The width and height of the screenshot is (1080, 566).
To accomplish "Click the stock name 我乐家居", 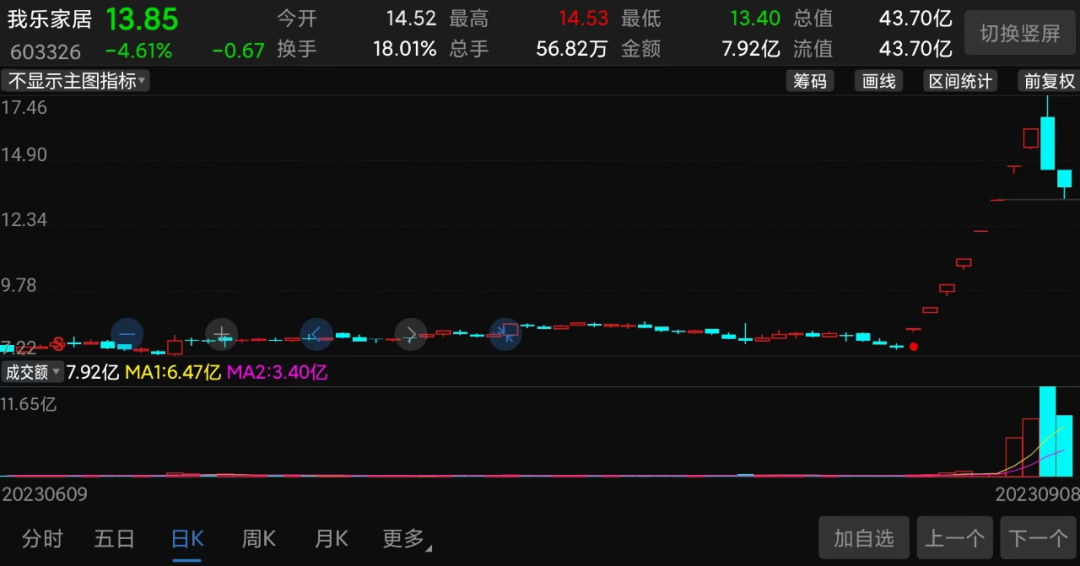I will coord(50,19).
